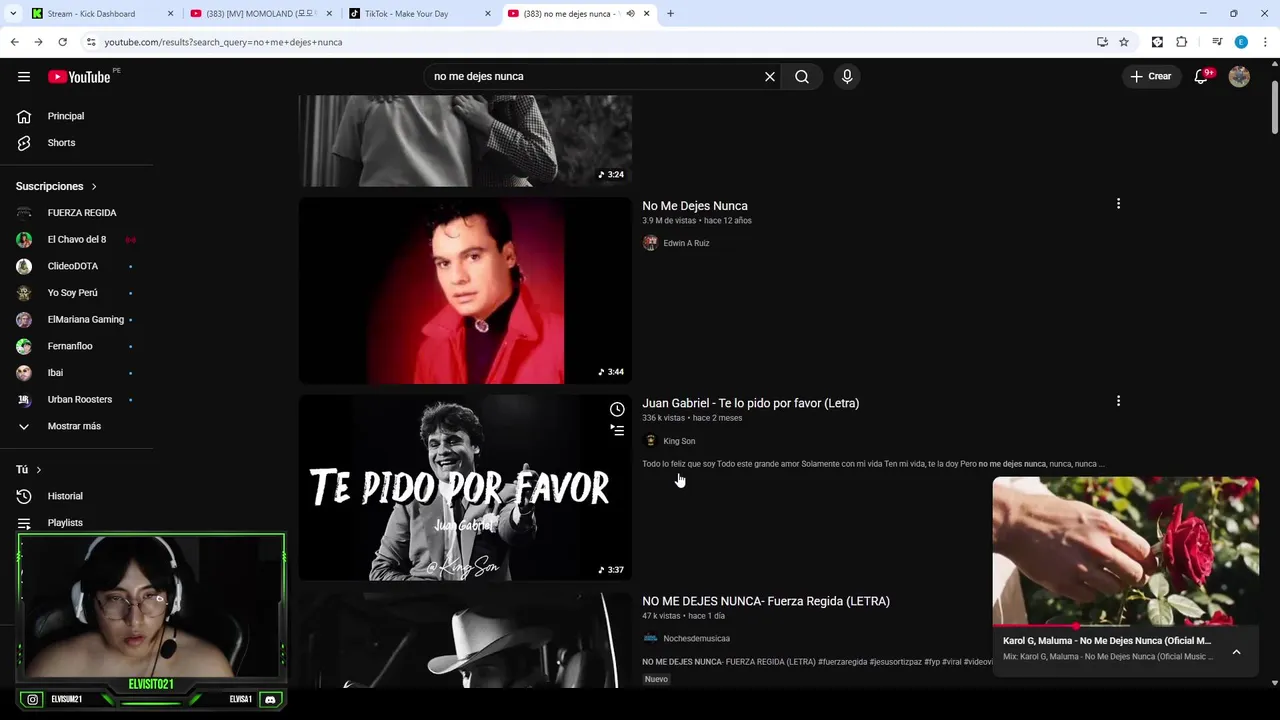
Task: Switch to MOMOLAND YouTube tab
Action: pos(261,14)
